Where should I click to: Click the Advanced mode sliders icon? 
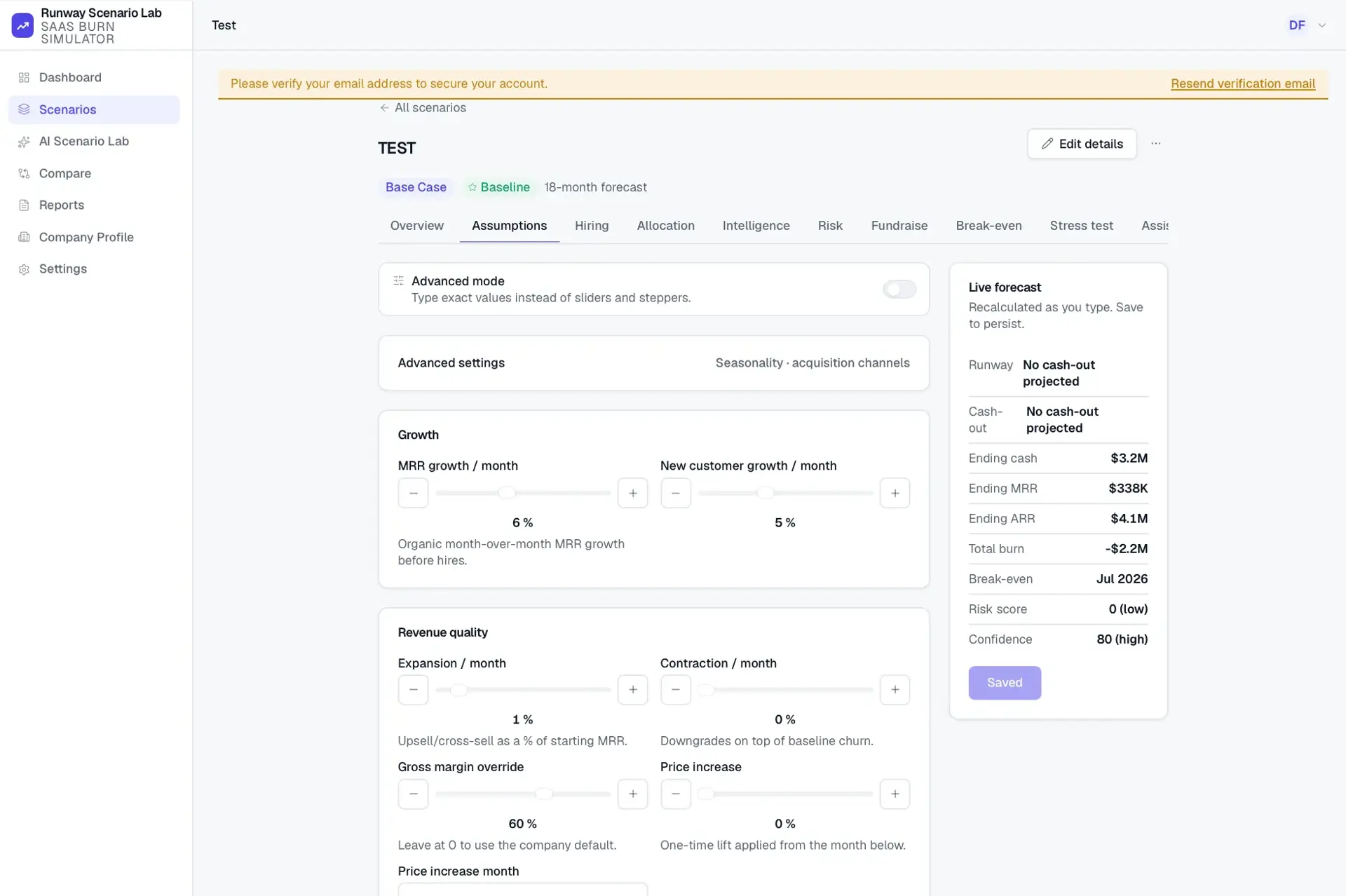coord(398,280)
